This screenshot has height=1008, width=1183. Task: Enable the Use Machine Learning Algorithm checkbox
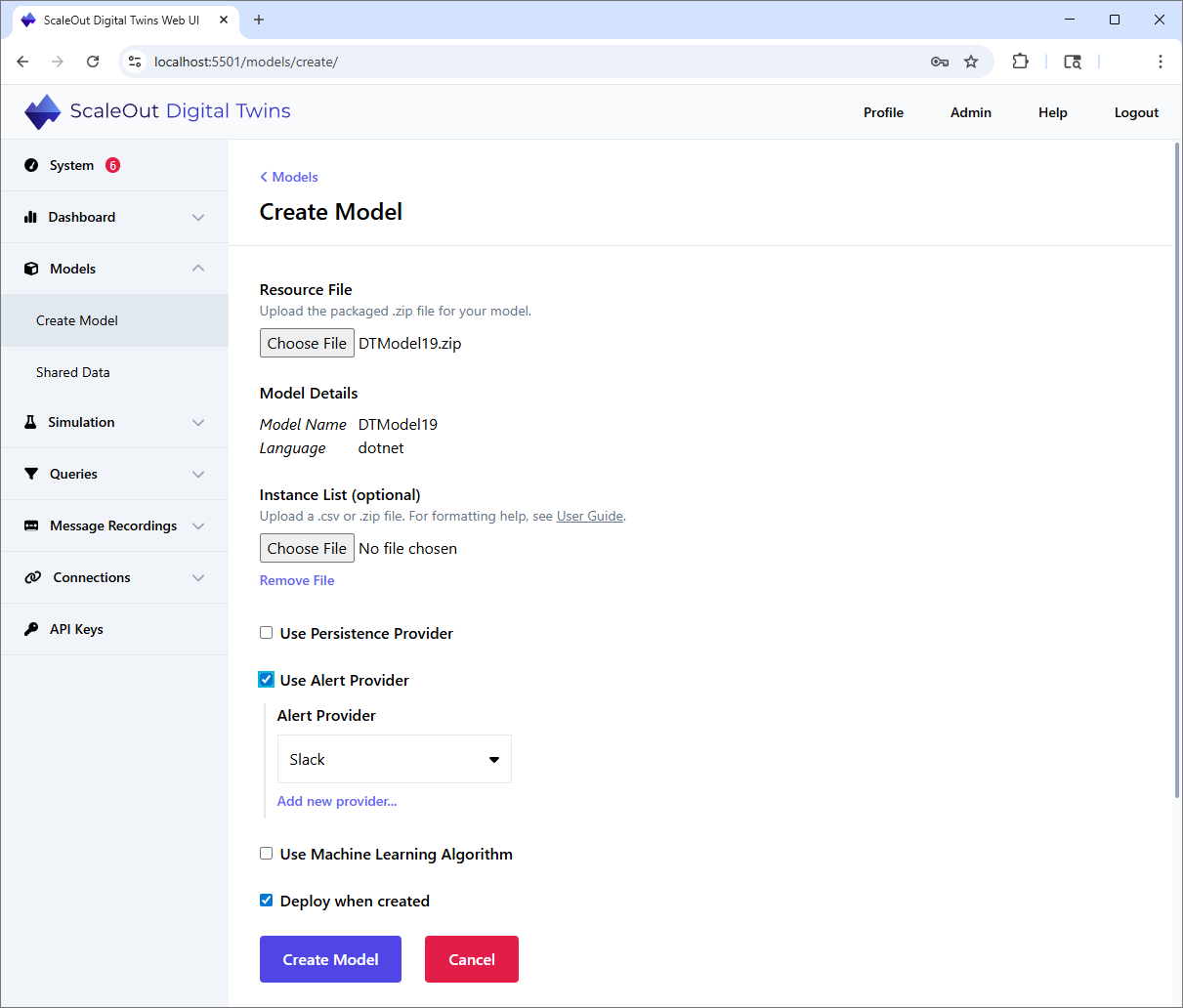click(x=266, y=854)
